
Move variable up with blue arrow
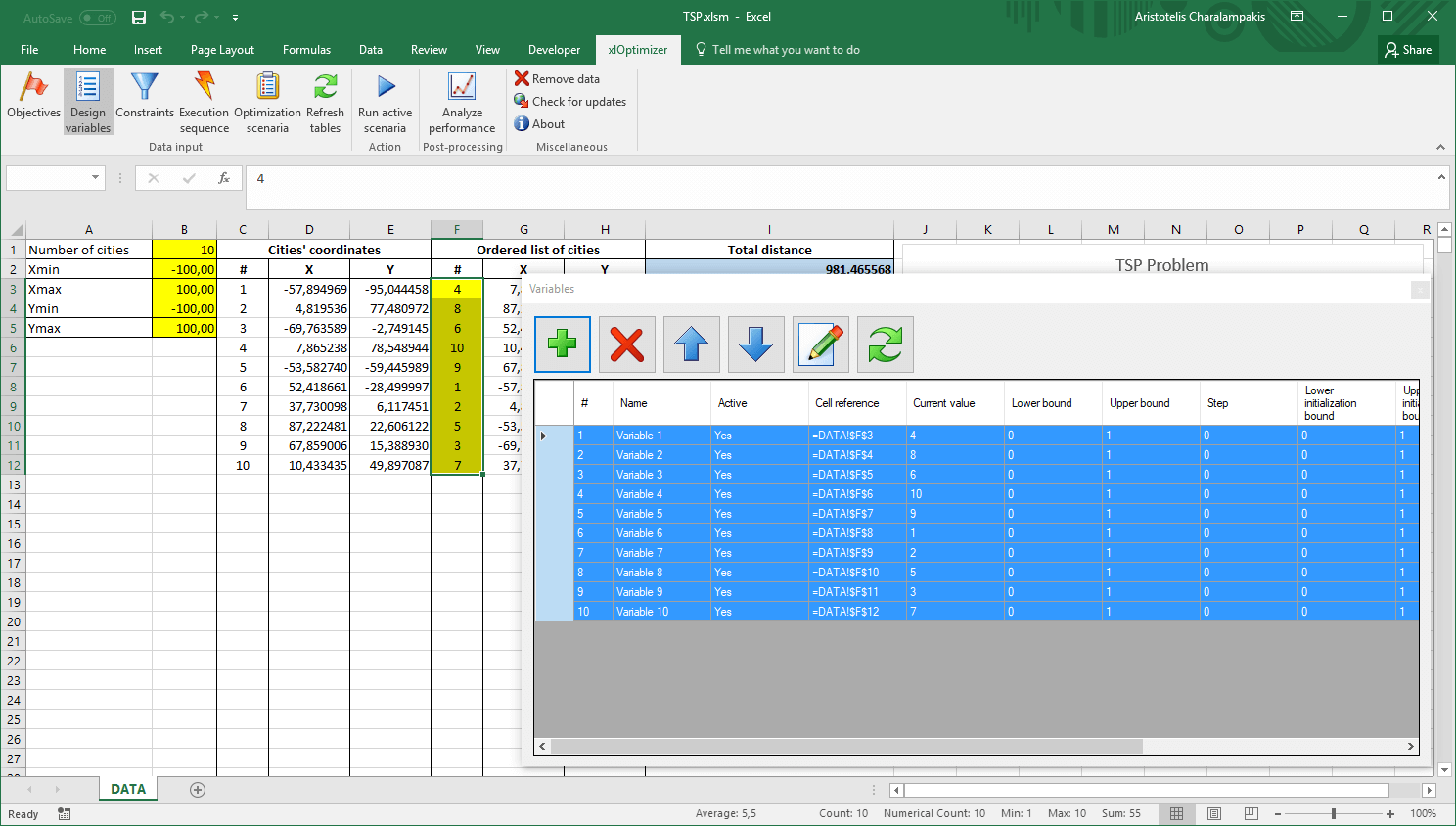(692, 344)
